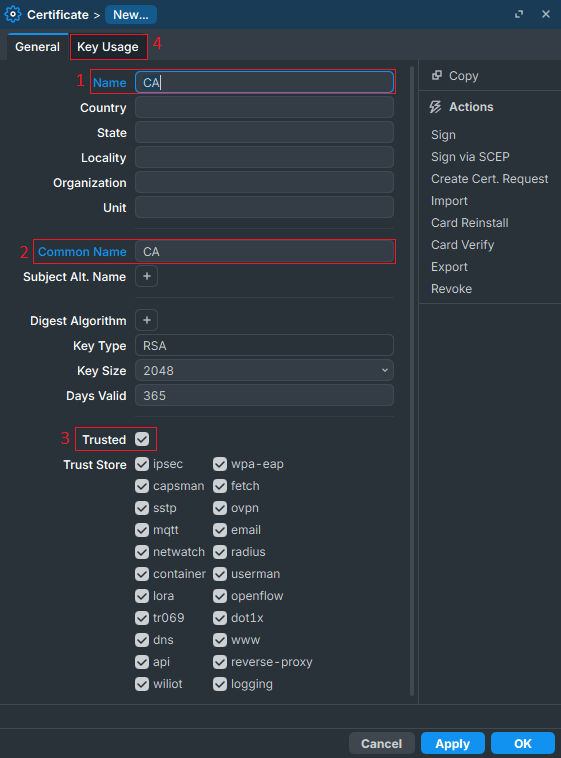Viewport: 561px width, 758px height.
Task: Toggle sstp trust store checkbox
Action: click(x=142, y=508)
